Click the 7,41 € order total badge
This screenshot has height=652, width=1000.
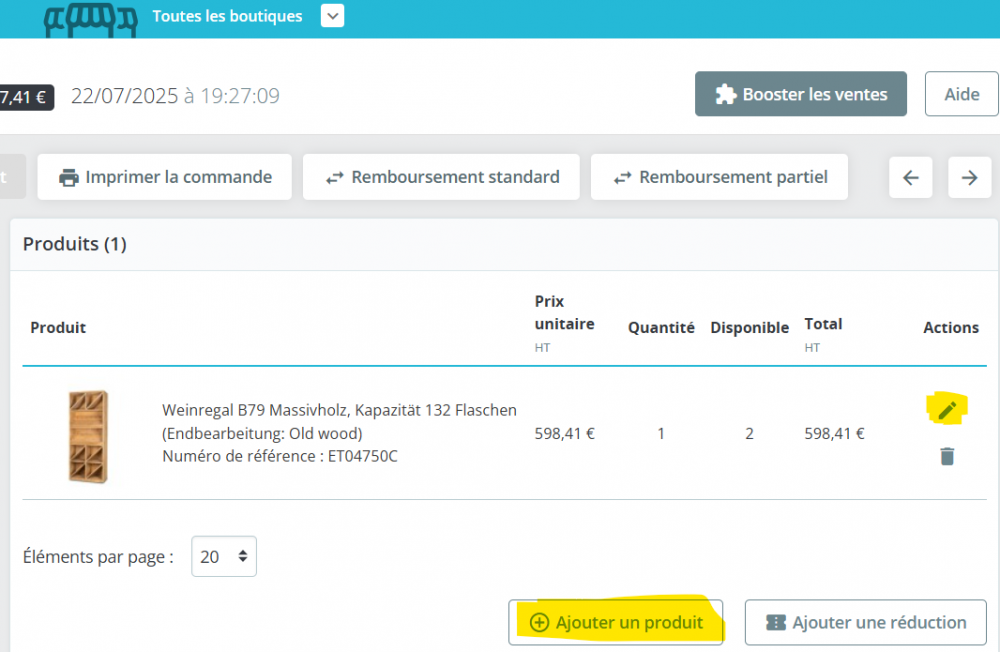coord(26,97)
